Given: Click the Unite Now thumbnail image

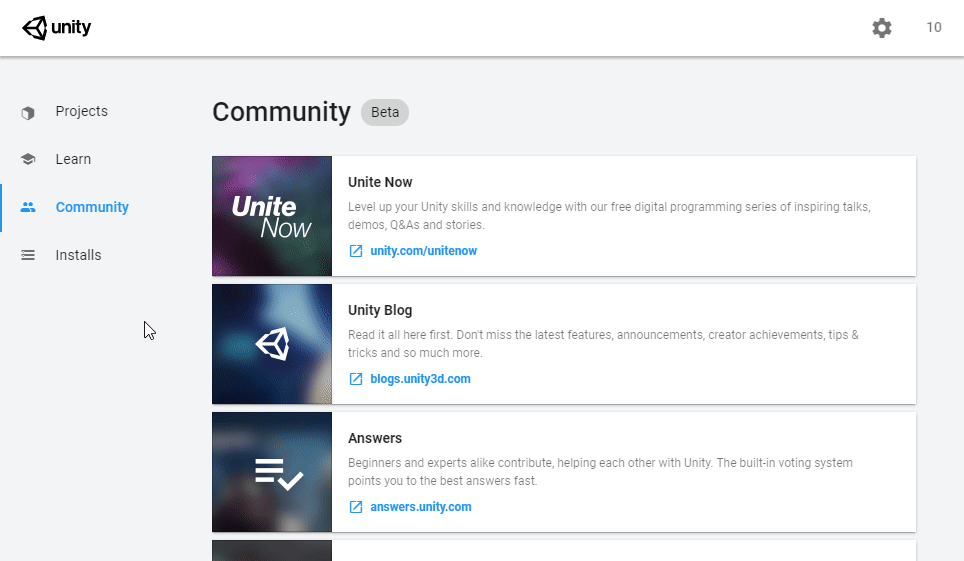Looking at the screenshot, I should coord(272,216).
